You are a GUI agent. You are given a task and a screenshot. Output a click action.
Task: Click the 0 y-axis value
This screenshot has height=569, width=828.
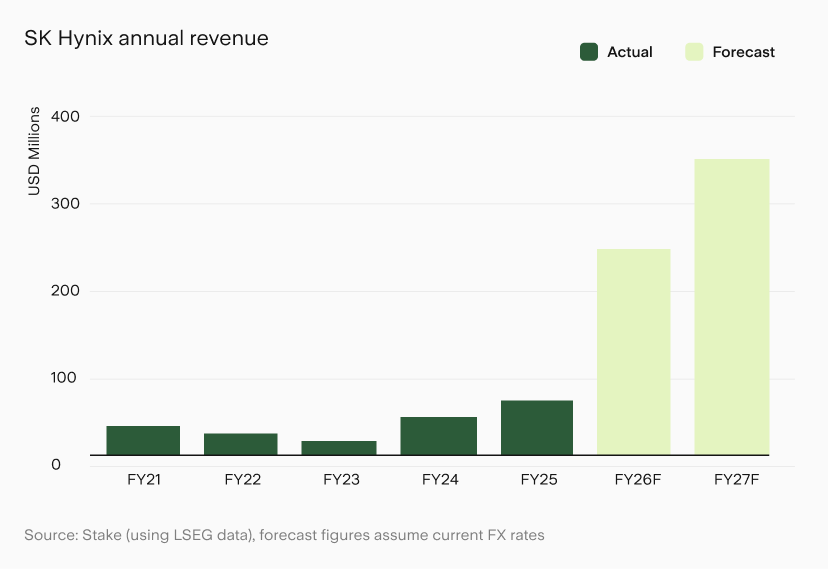[x=56, y=465]
